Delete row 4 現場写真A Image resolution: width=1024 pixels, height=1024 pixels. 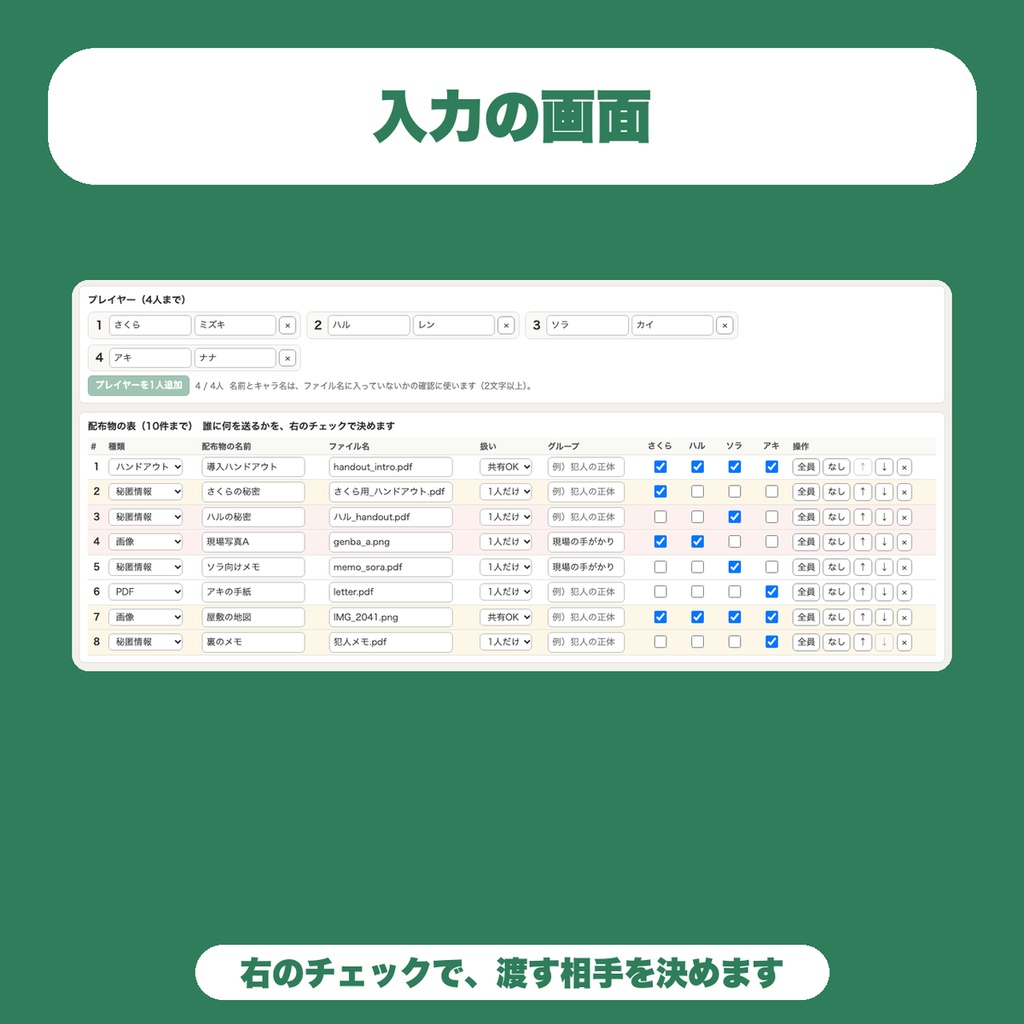pos(904,542)
